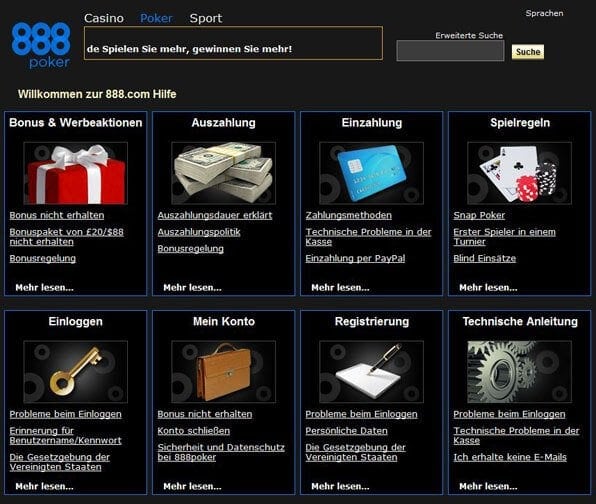Switch to the Poker tab
The height and width of the screenshot is (504, 596).
156,18
